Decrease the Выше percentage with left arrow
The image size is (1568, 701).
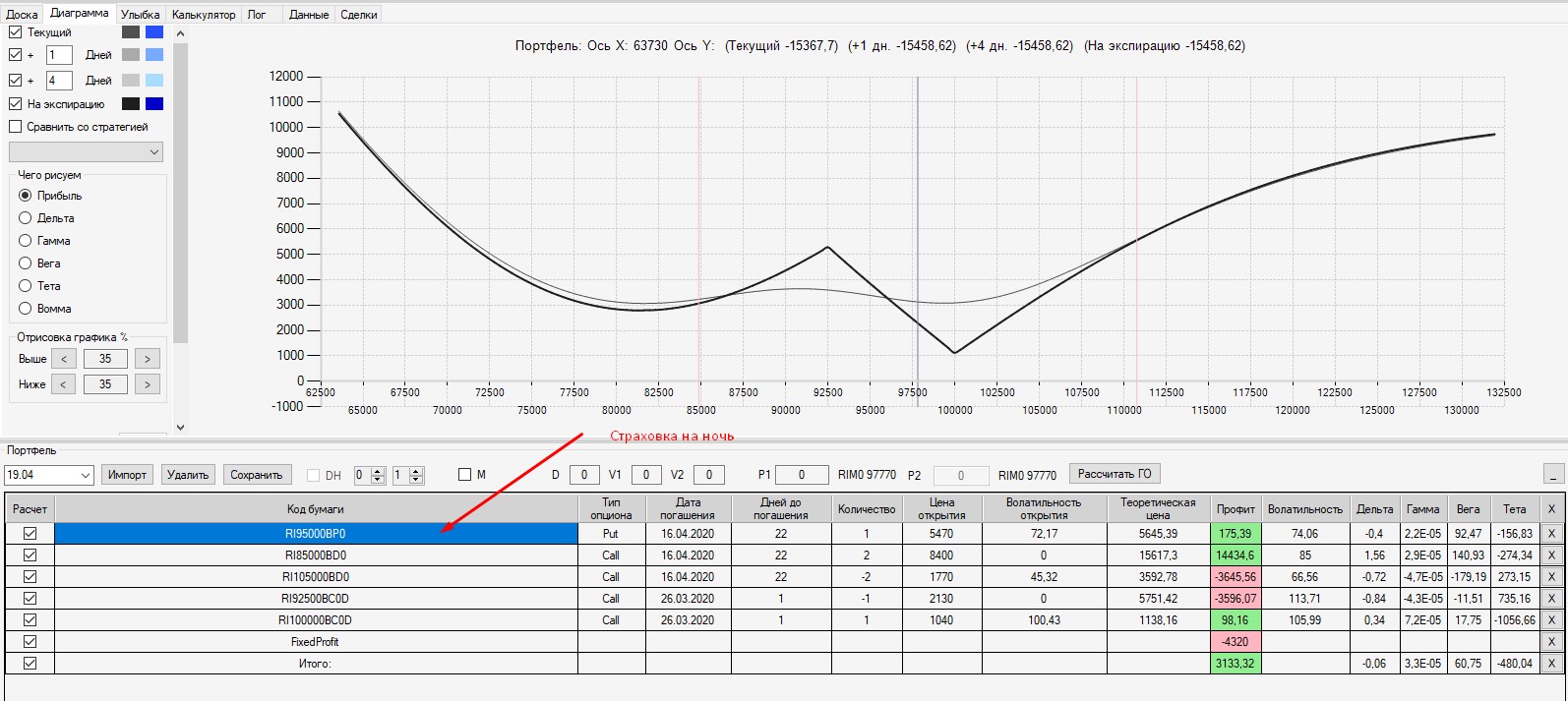[x=64, y=359]
